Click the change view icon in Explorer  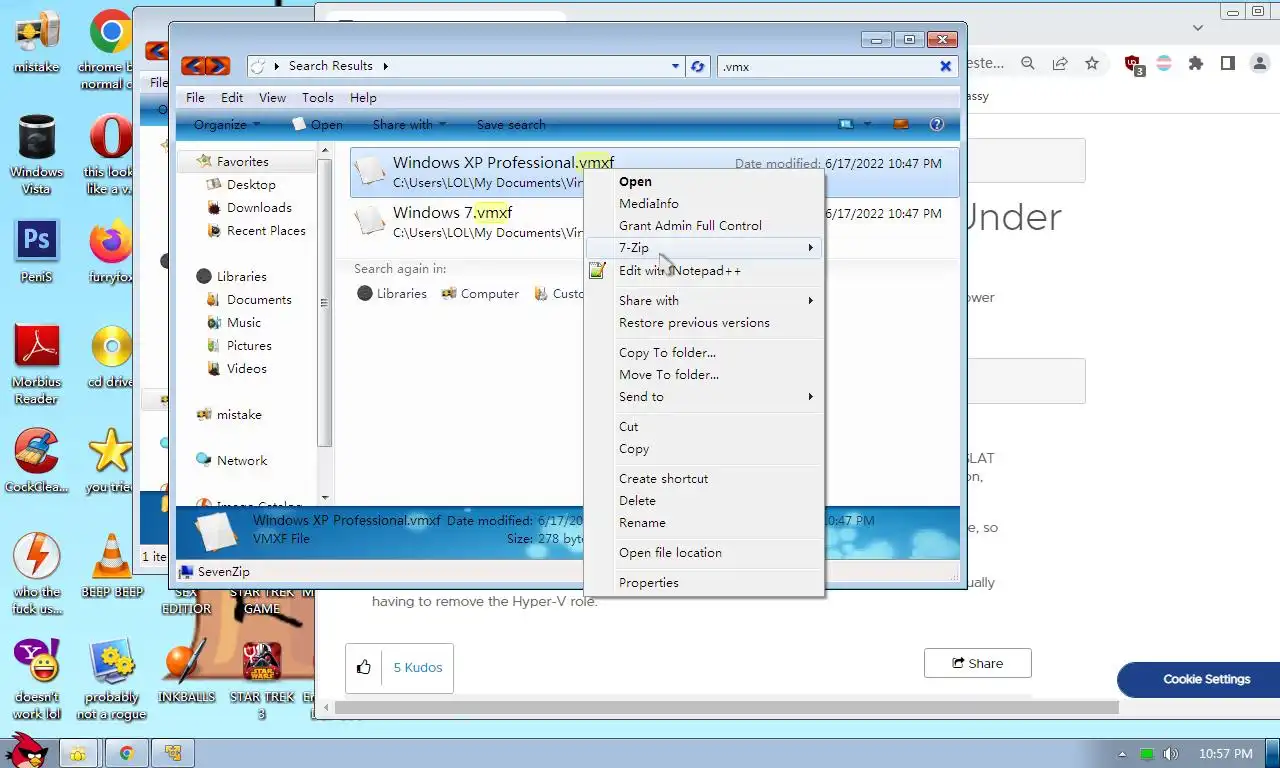click(x=846, y=124)
